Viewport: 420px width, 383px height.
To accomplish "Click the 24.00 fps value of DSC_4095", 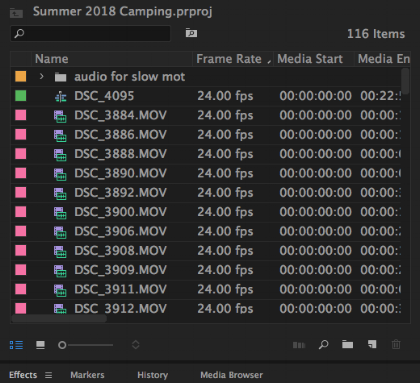I will (225, 96).
